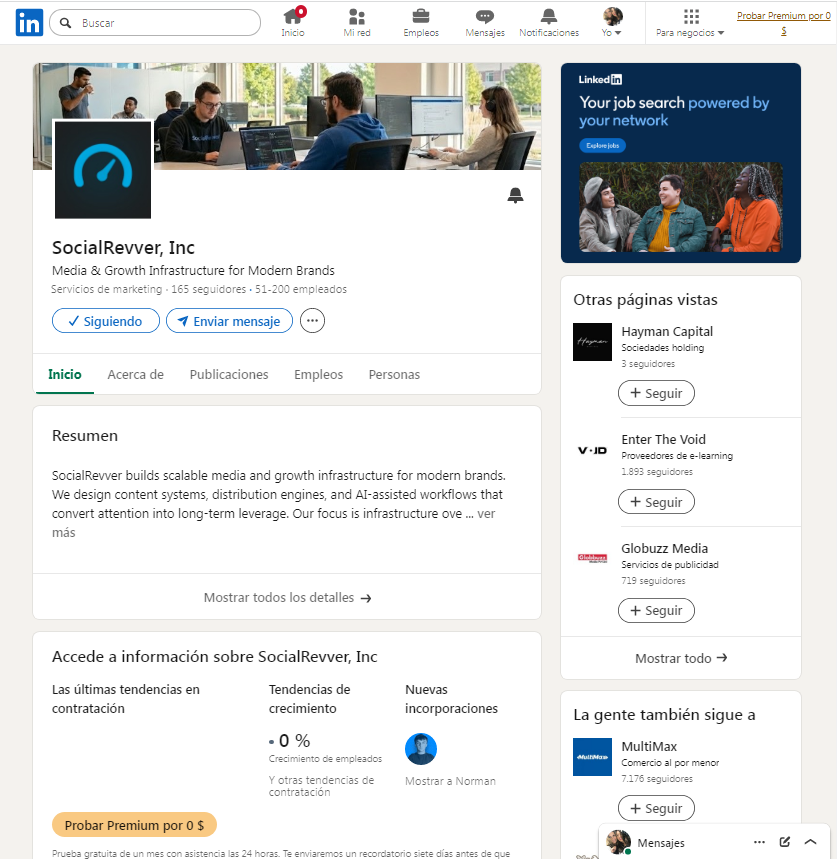Image resolution: width=837 pixels, height=859 pixels.
Task: Click the MultiMax page name
Action: click(649, 747)
